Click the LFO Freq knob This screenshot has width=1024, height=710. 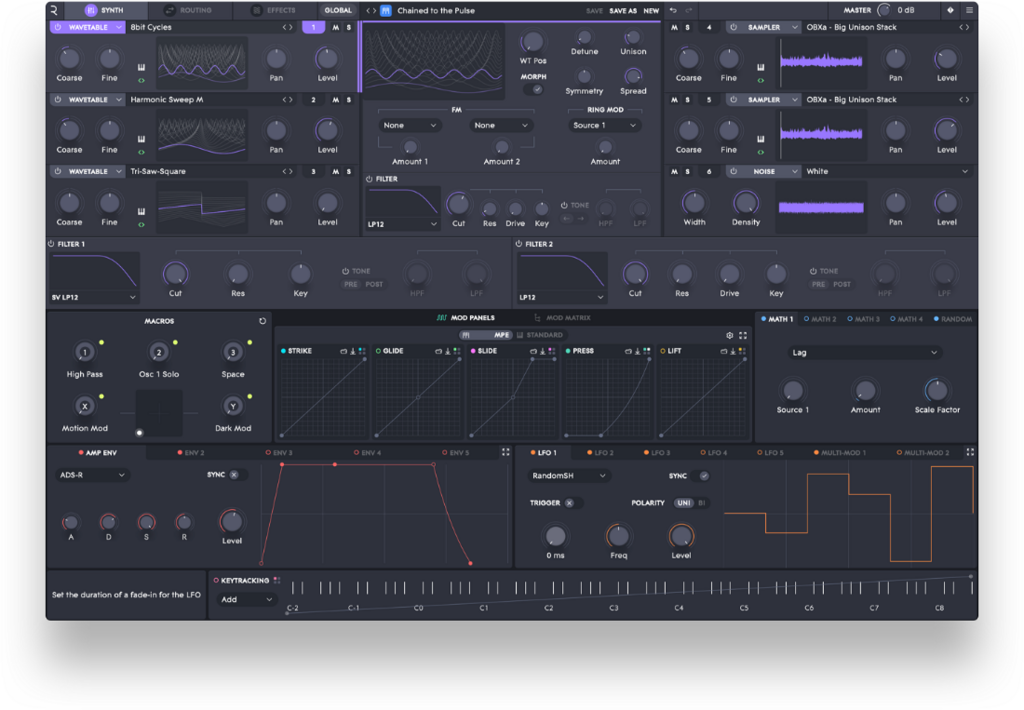[618, 536]
